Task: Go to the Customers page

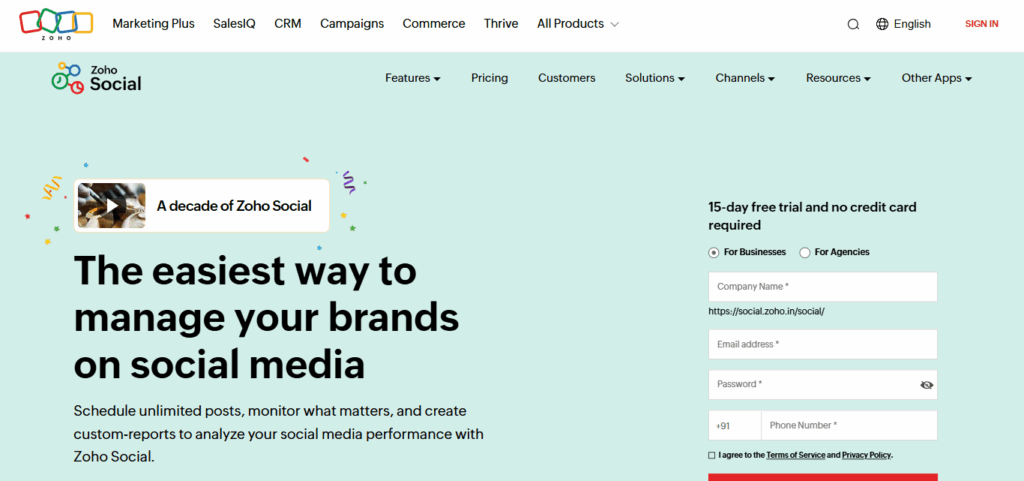Action: tap(567, 78)
